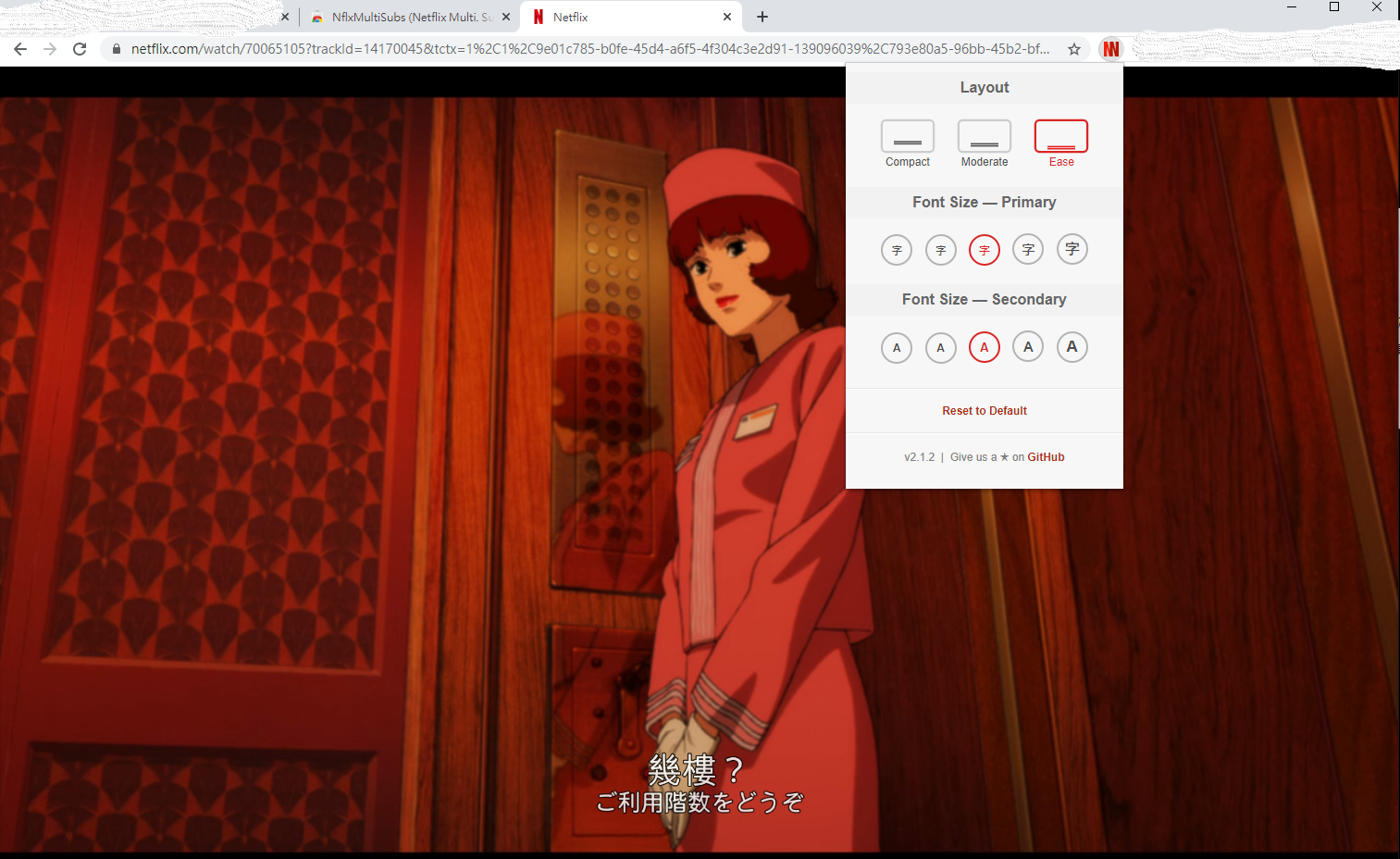Close the Netflix tab
1400x859 pixels.
click(727, 17)
